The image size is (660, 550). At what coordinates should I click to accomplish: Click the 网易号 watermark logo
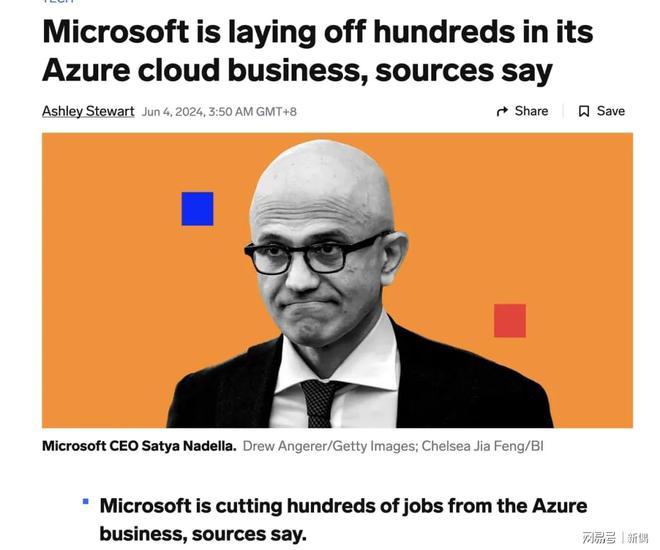click(x=598, y=538)
